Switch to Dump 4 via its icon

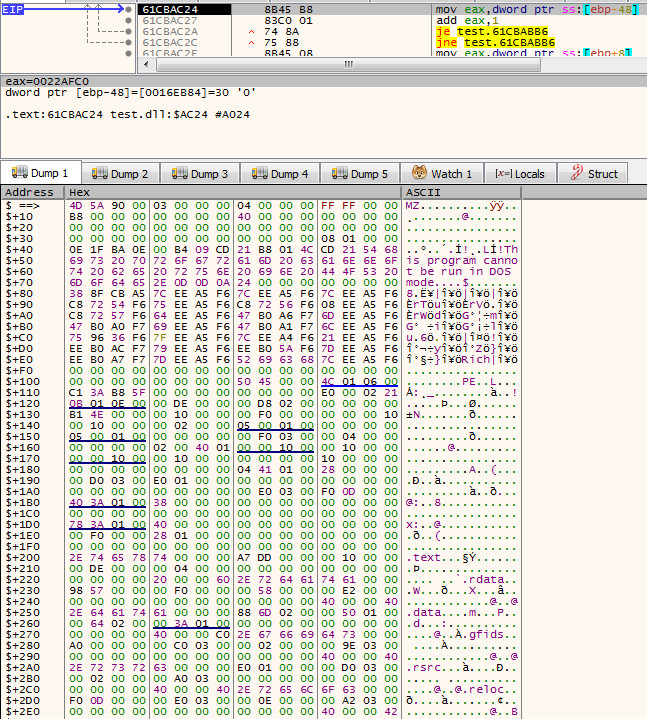(x=257, y=174)
